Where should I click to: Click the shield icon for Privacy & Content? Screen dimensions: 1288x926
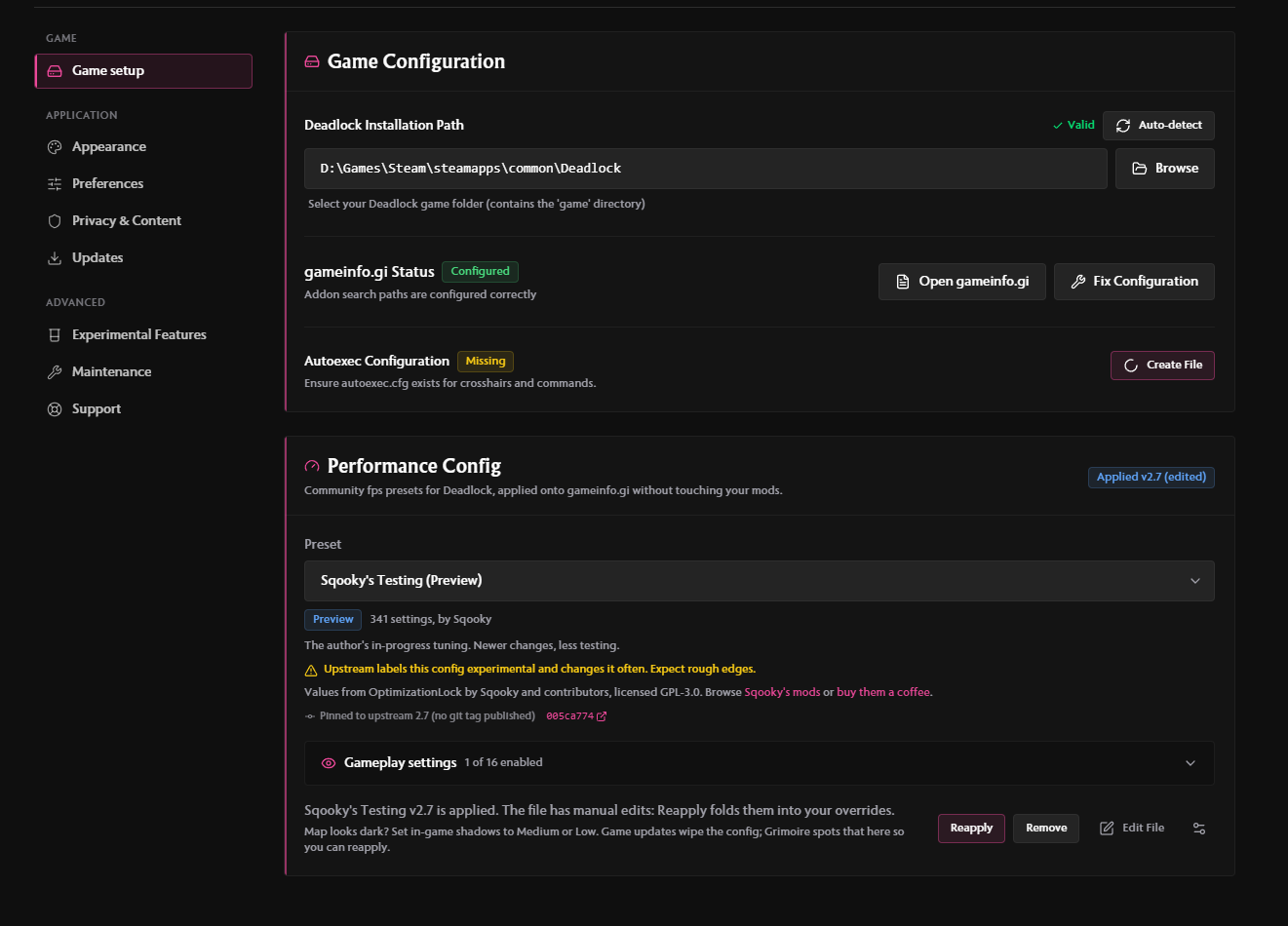coord(55,221)
